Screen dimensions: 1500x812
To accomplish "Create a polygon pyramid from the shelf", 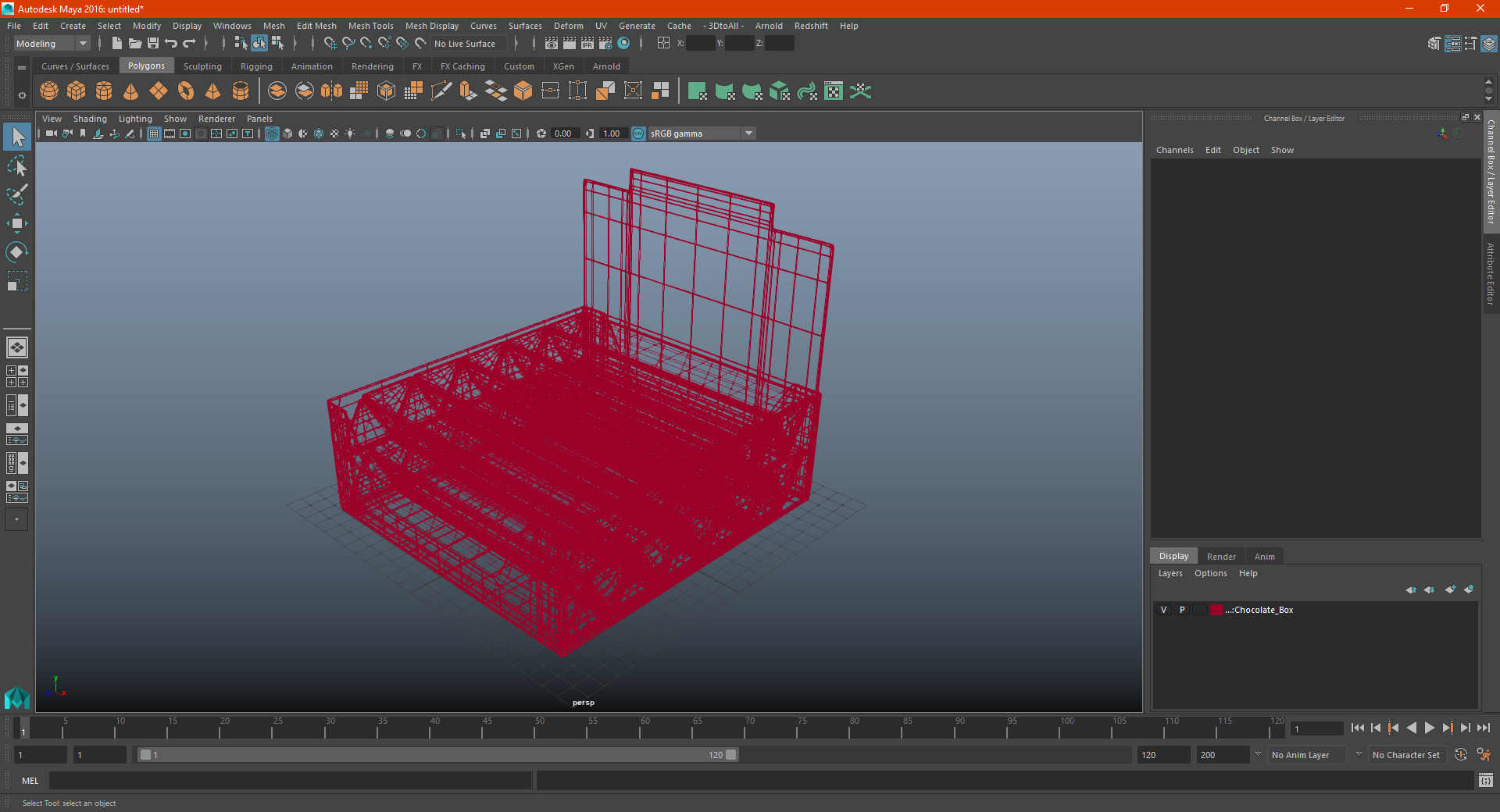I will (212, 91).
